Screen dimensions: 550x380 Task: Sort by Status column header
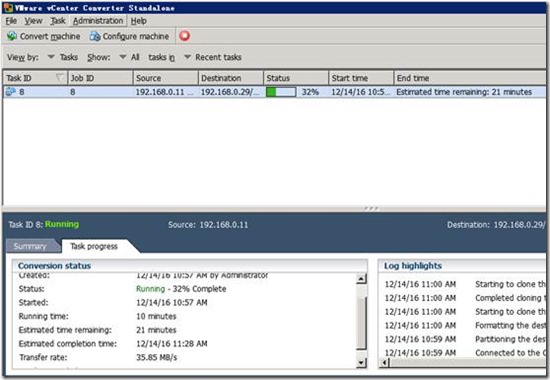(296, 78)
